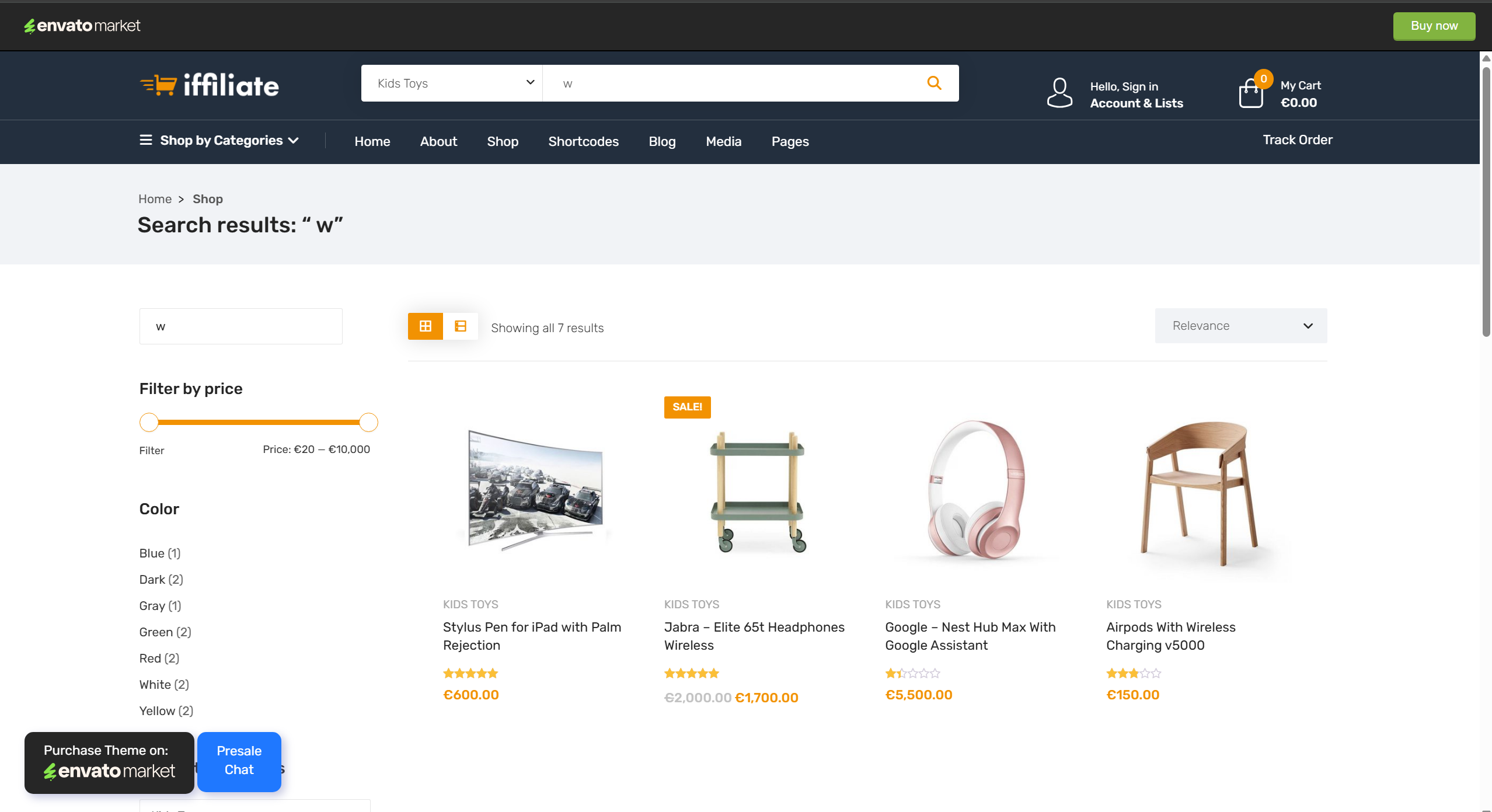1492x812 pixels.
Task: Open Airpods With Wireless Charging v5000 title
Action: 1171,636
